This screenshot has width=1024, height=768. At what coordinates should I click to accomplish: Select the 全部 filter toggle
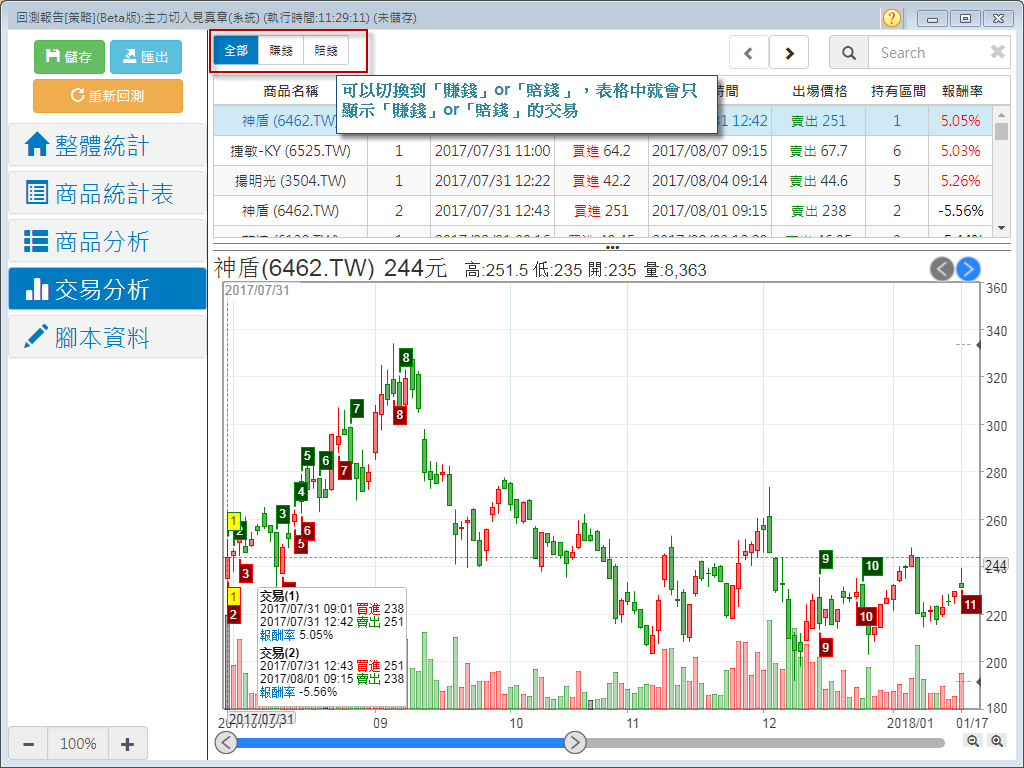pyautogui.click(x=236, y=50)
